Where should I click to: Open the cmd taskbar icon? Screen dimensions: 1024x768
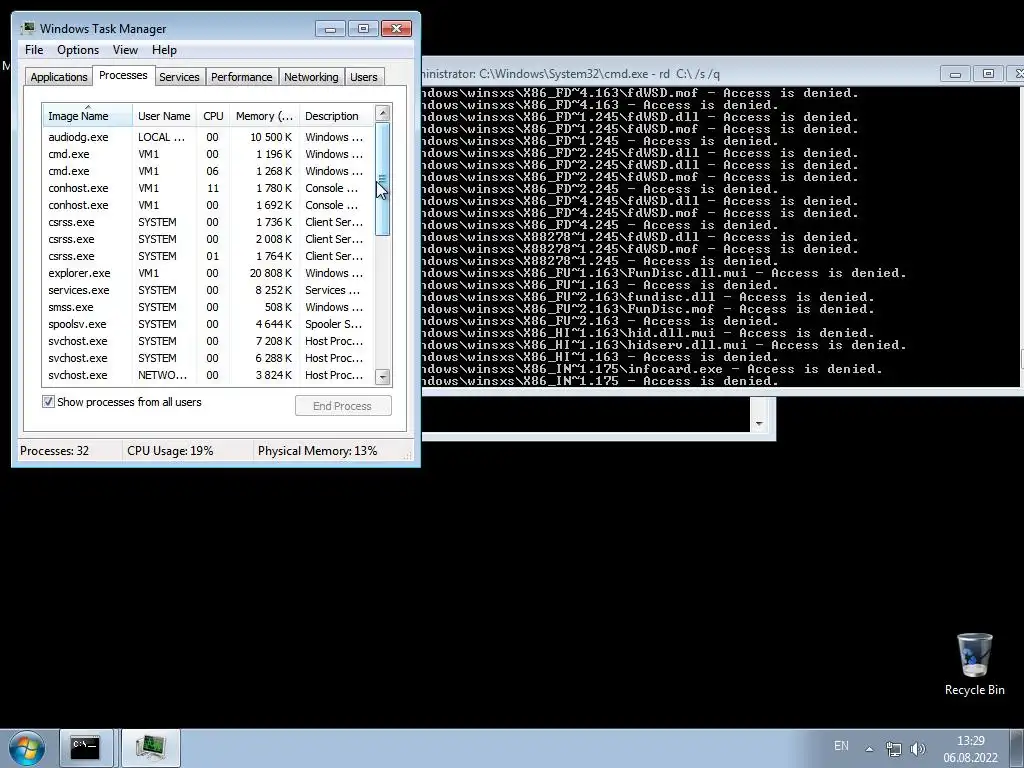(x=86, y=748)
